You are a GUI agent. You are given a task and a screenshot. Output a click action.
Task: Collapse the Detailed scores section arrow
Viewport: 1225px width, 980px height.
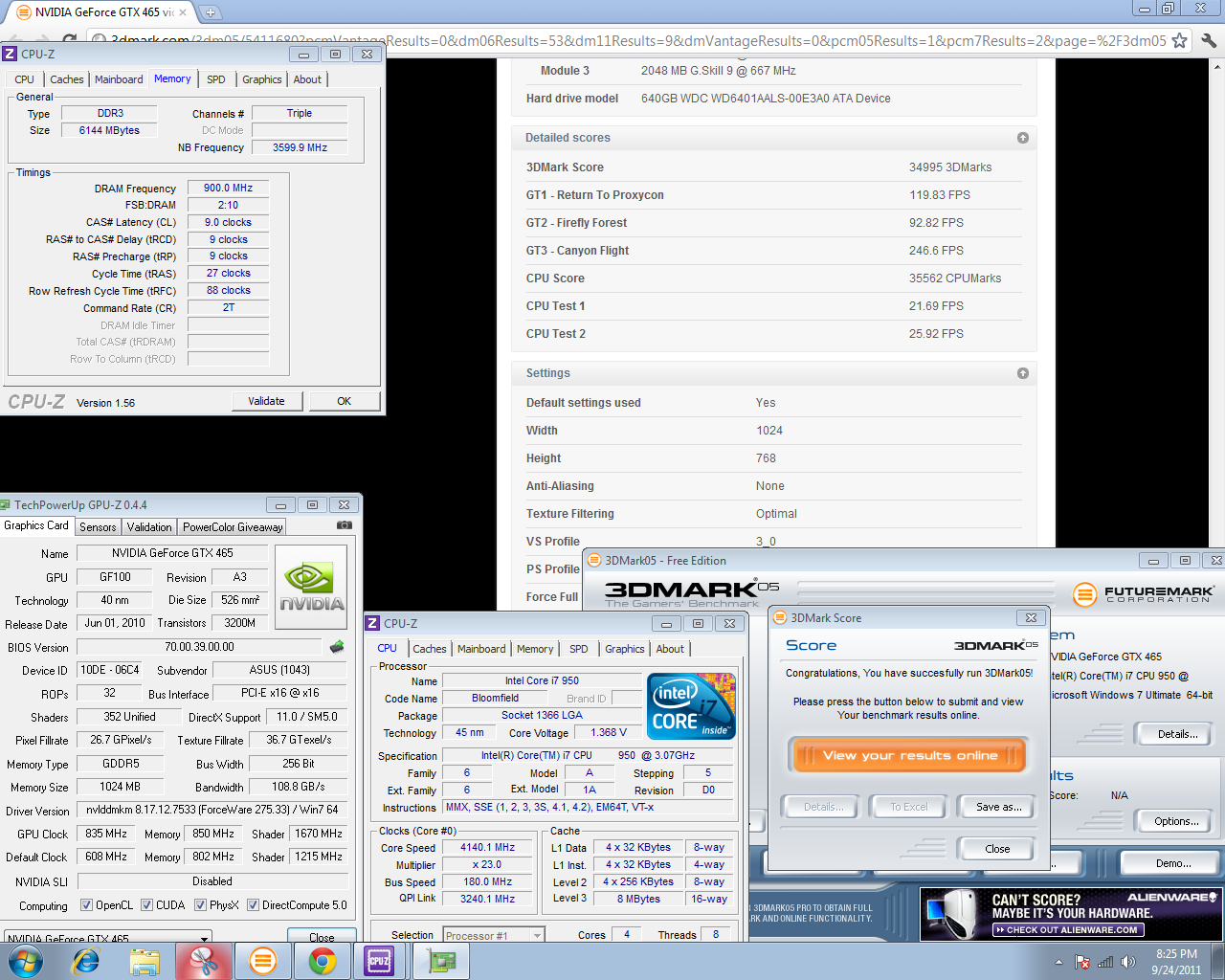pos(1023,138)
